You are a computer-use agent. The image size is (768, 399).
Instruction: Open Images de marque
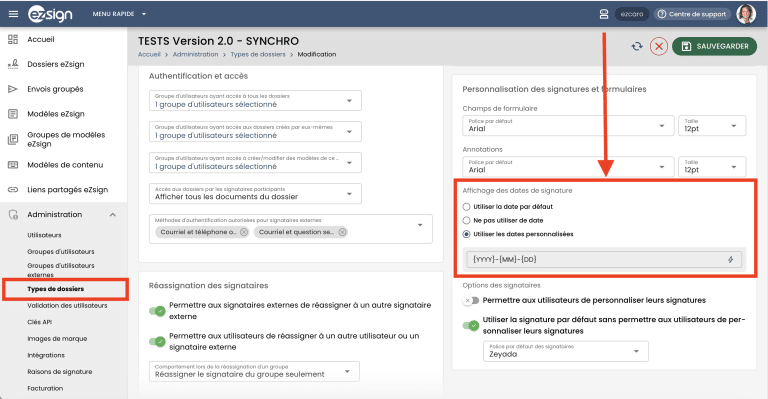pos(57,339)
